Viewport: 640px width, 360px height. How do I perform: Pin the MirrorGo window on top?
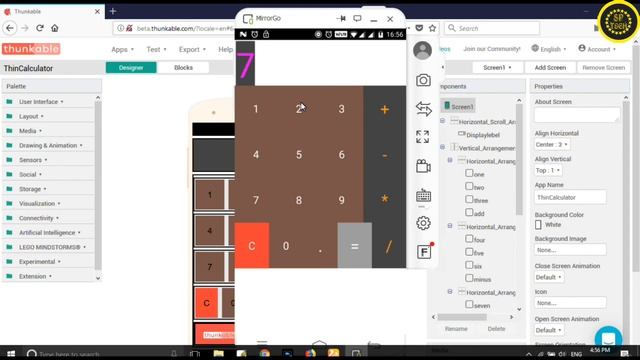[x=341, y=18]
